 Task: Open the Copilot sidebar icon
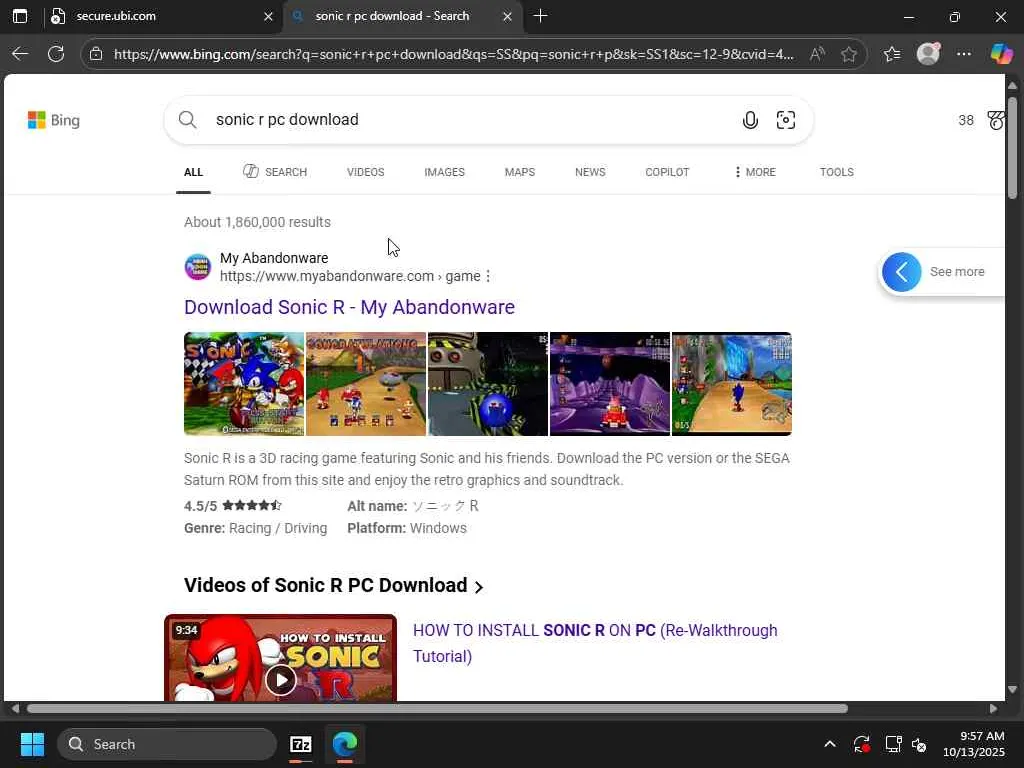1000,54
